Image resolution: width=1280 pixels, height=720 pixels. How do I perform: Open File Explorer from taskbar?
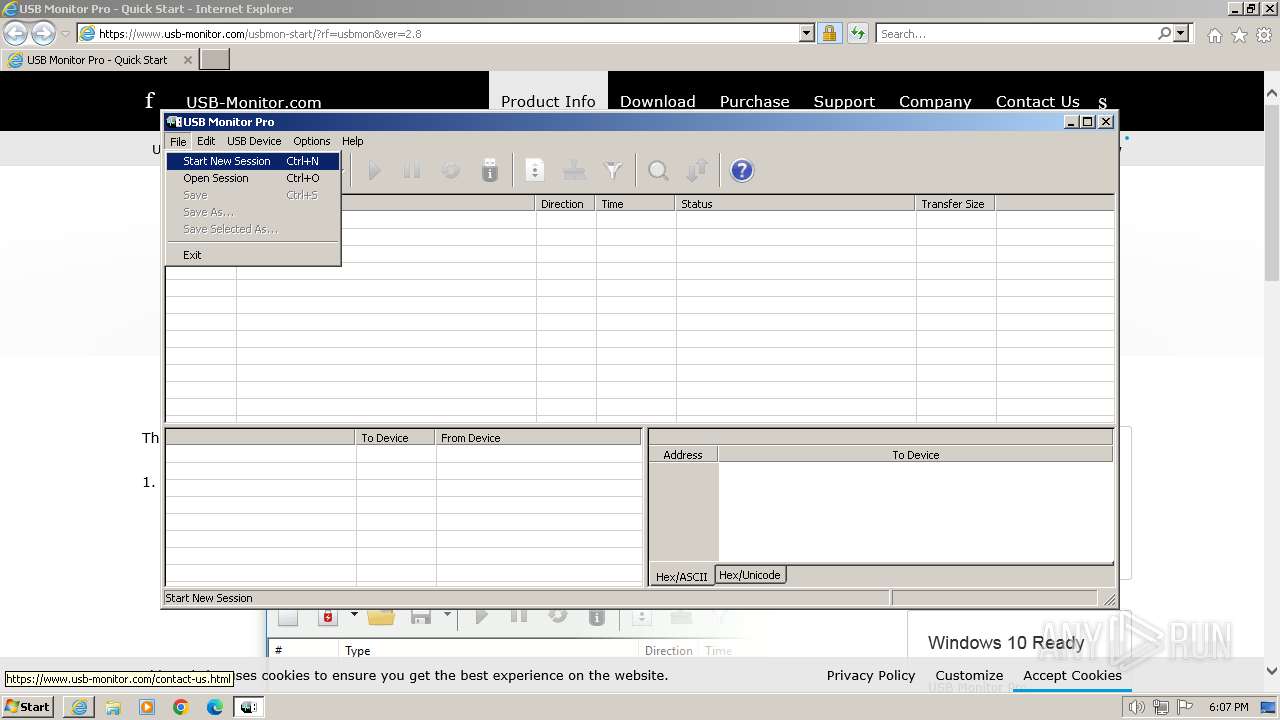click(x=113, y=707)
